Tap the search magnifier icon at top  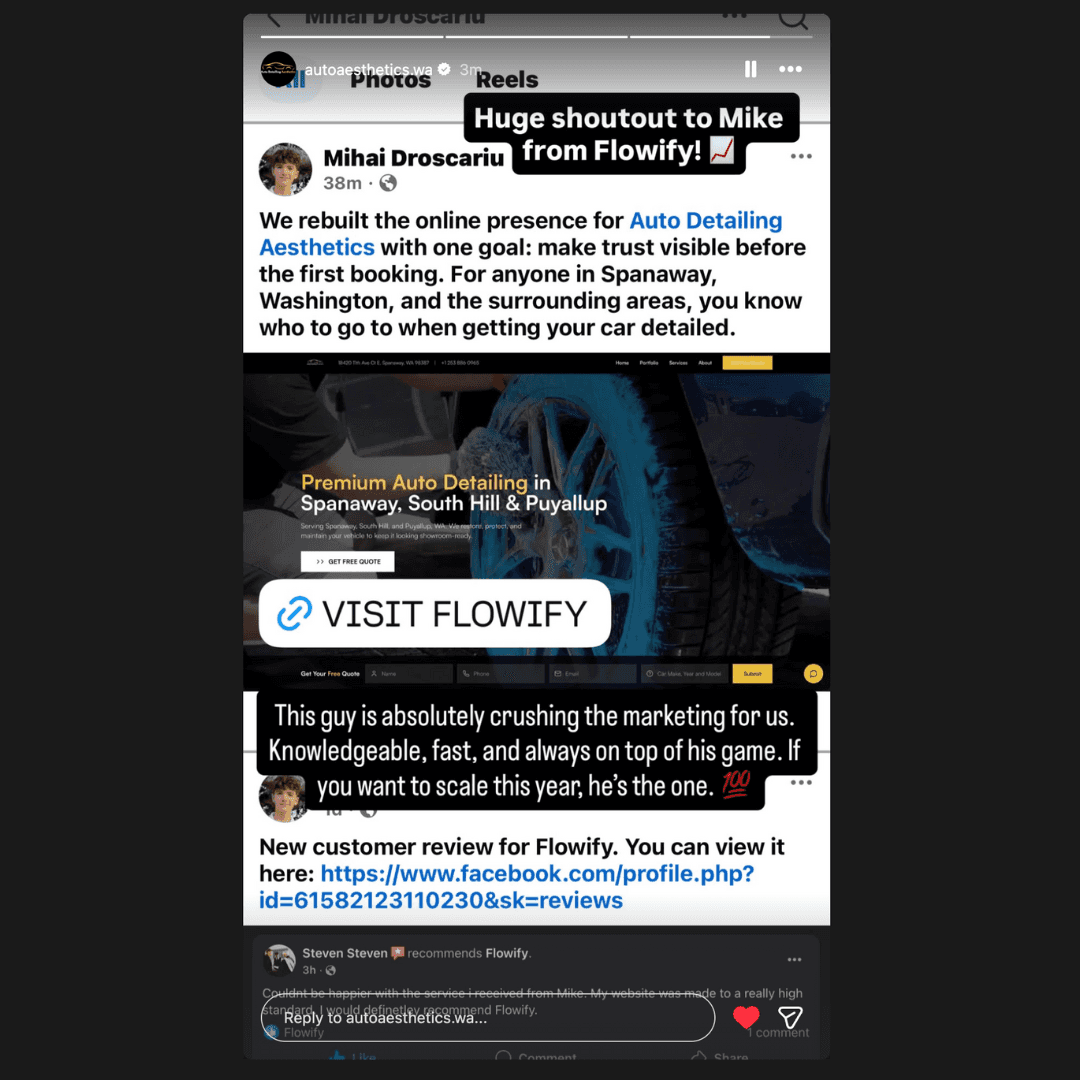coord(793,19)
